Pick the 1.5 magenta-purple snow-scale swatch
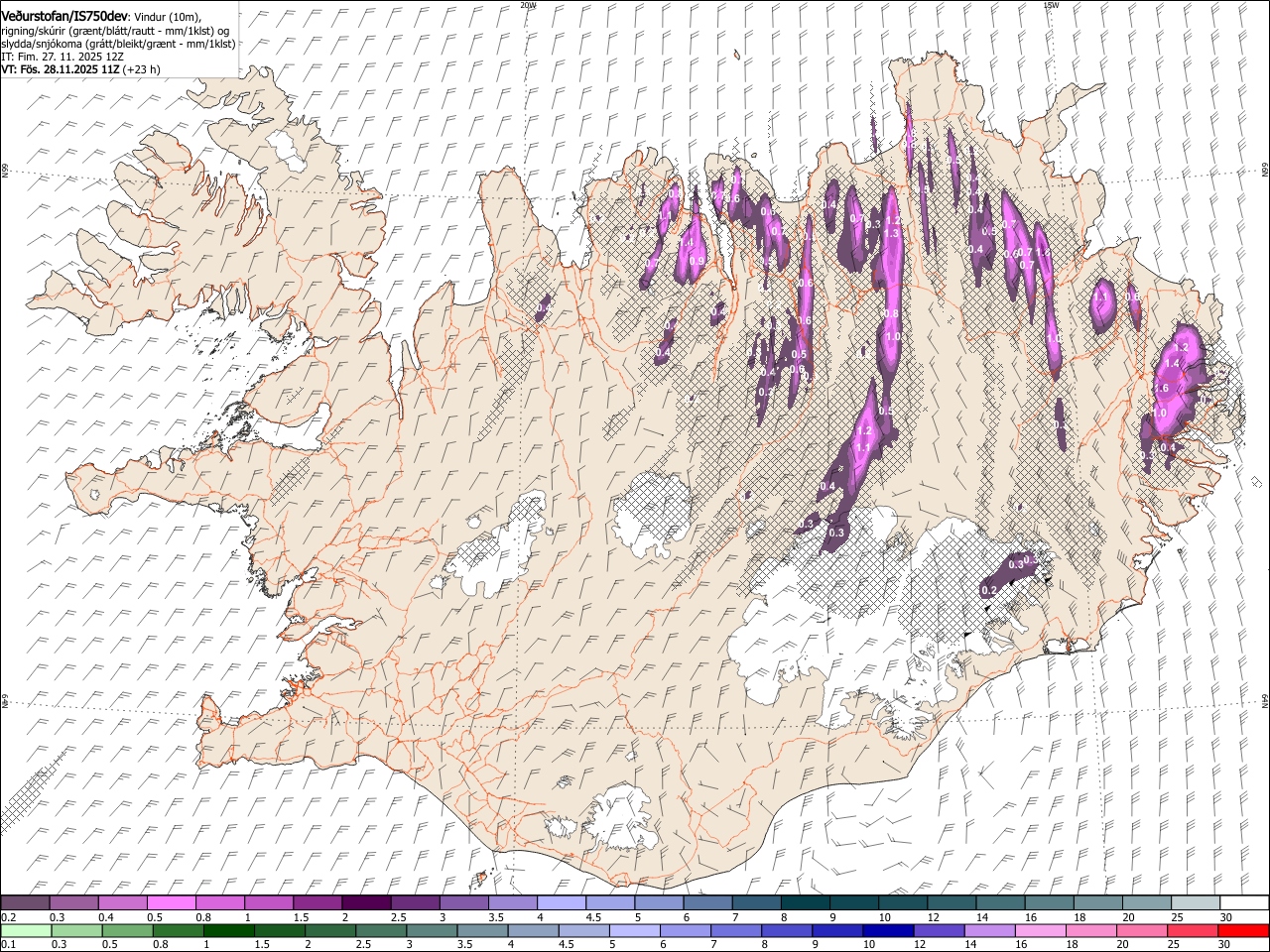The width and height of the screenshot is (1270, 952). tap(317, 902)
